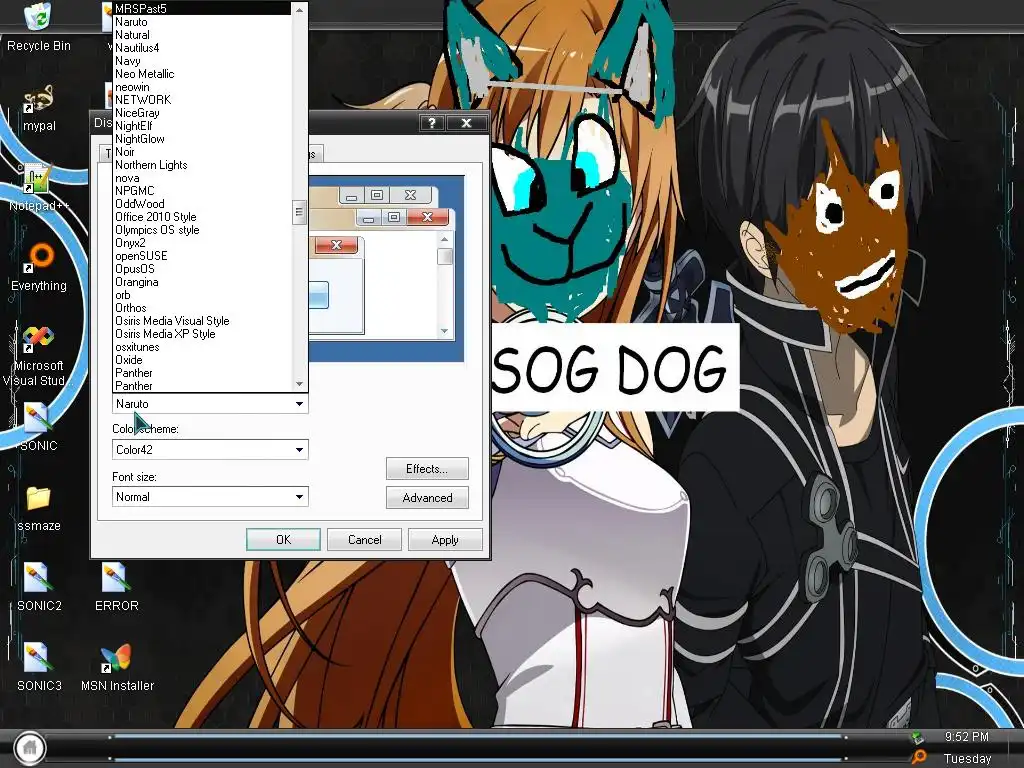Select Northern Lights style
1024x768 pixels.
click(202, 165)
